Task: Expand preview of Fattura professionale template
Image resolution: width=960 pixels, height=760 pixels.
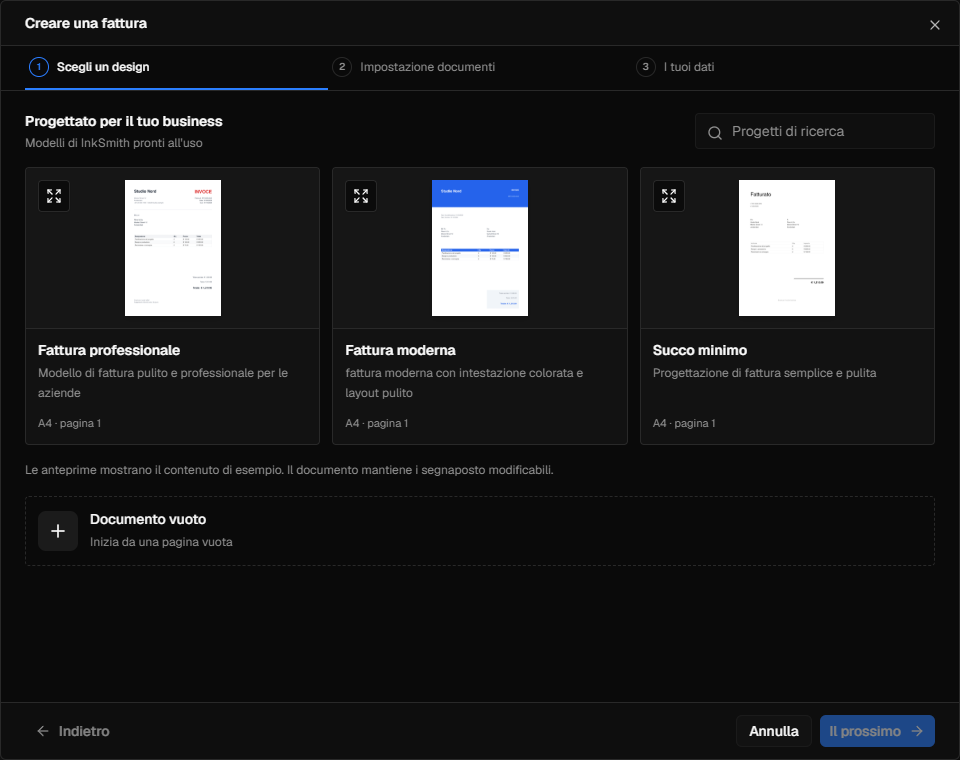Action: click(x=54, y=196)
